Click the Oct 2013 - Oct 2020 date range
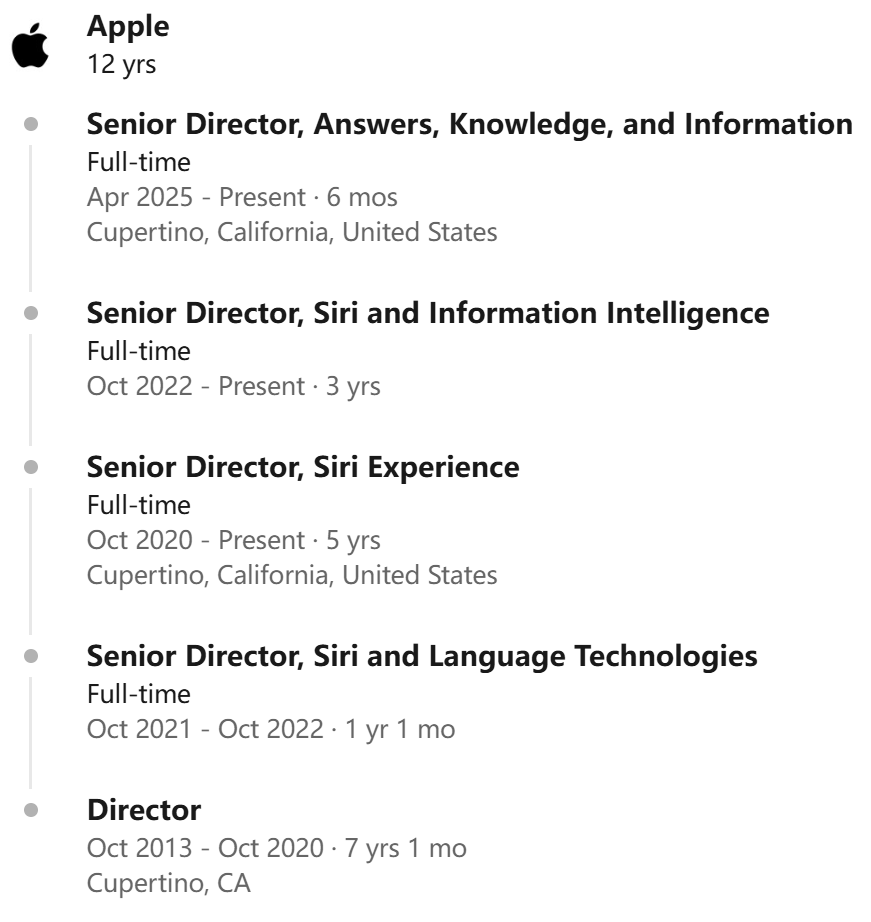This screenshot has height=922, width=871. pyautogui.click(x=276, y=848)
